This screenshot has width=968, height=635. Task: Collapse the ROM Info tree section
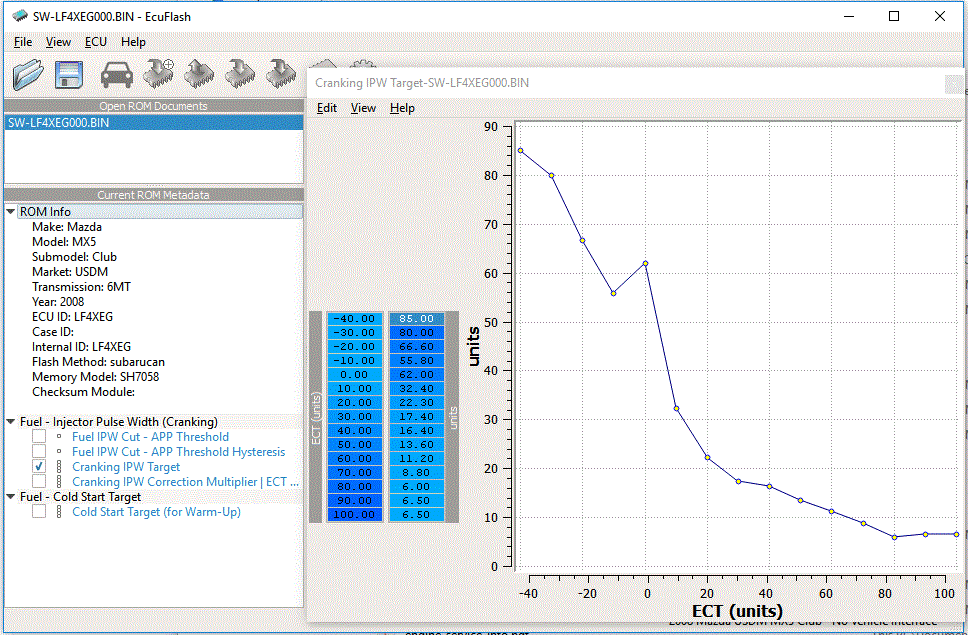[x=11, y=212]
